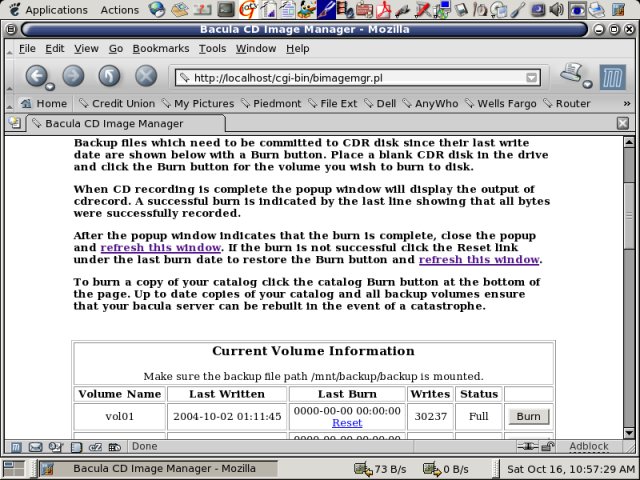The image size is (640, 480).
Task: Open the Print button dropdown arrow
Action: pos(587,84)
